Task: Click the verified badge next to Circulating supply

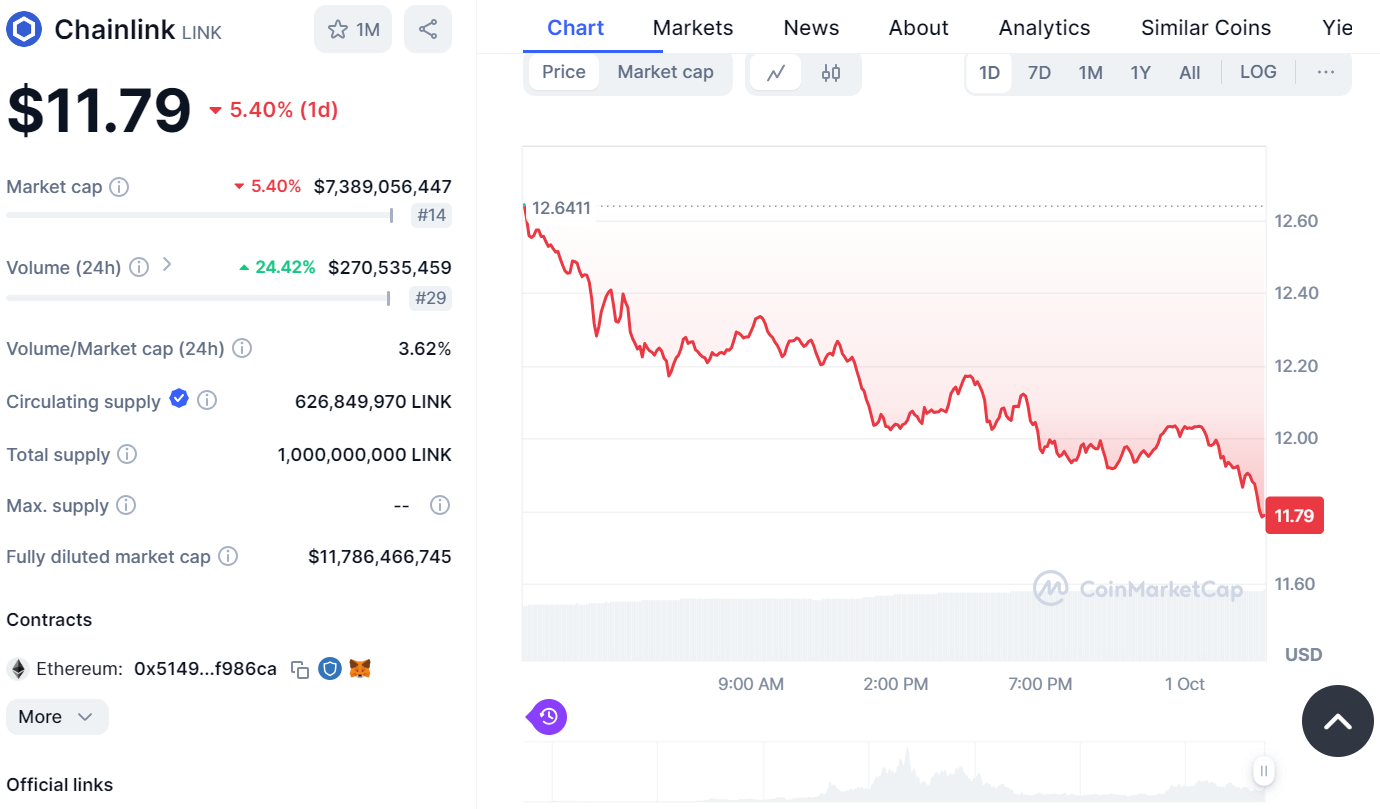Action: pyautogui.click(x=179, y=398)
